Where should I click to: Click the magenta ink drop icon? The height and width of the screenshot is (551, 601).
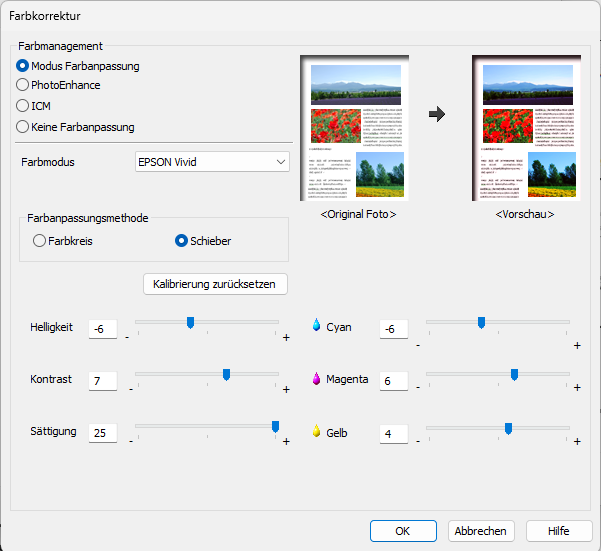pyautogui.click(x=316, y=379)
